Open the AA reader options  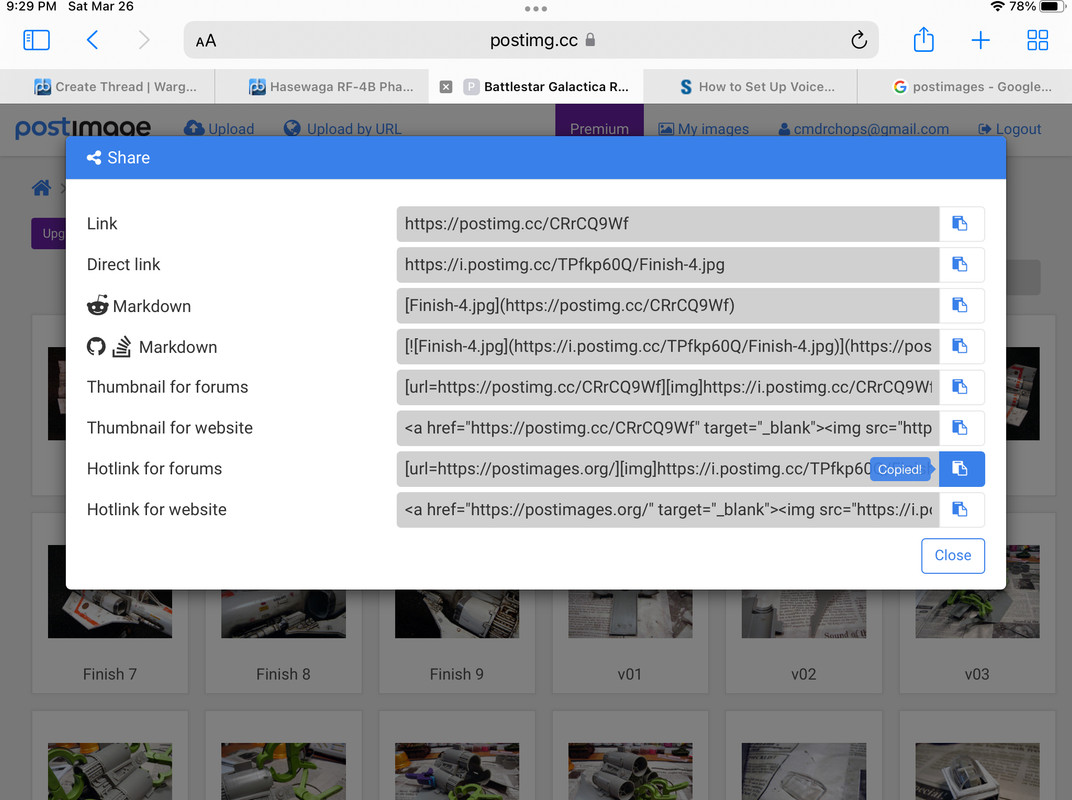tap(206, 41)
